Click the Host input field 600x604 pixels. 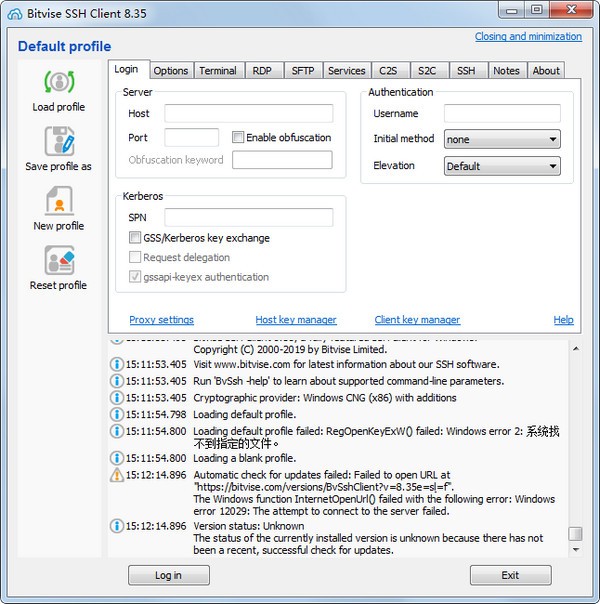[248, 113]
